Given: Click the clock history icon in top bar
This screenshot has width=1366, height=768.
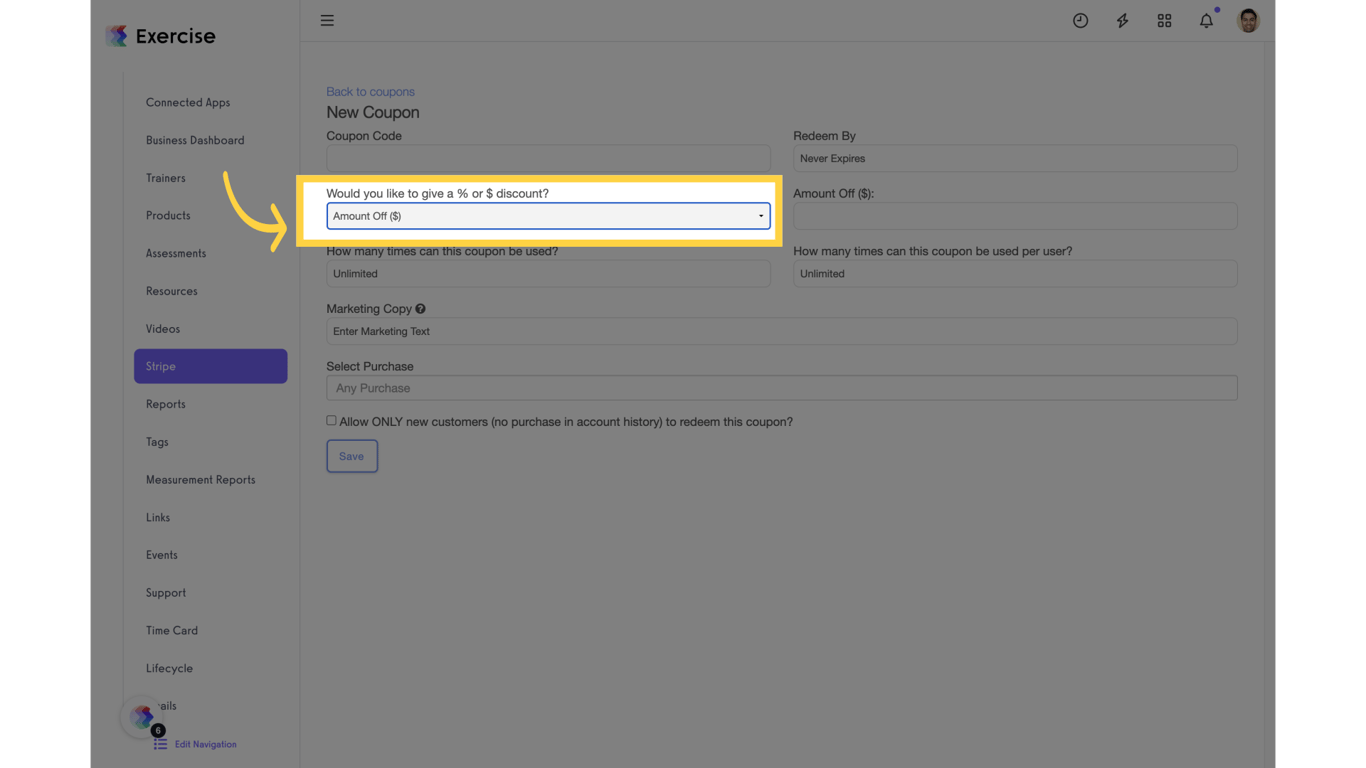Looking at the screenshot, I should pos(1080,20).
